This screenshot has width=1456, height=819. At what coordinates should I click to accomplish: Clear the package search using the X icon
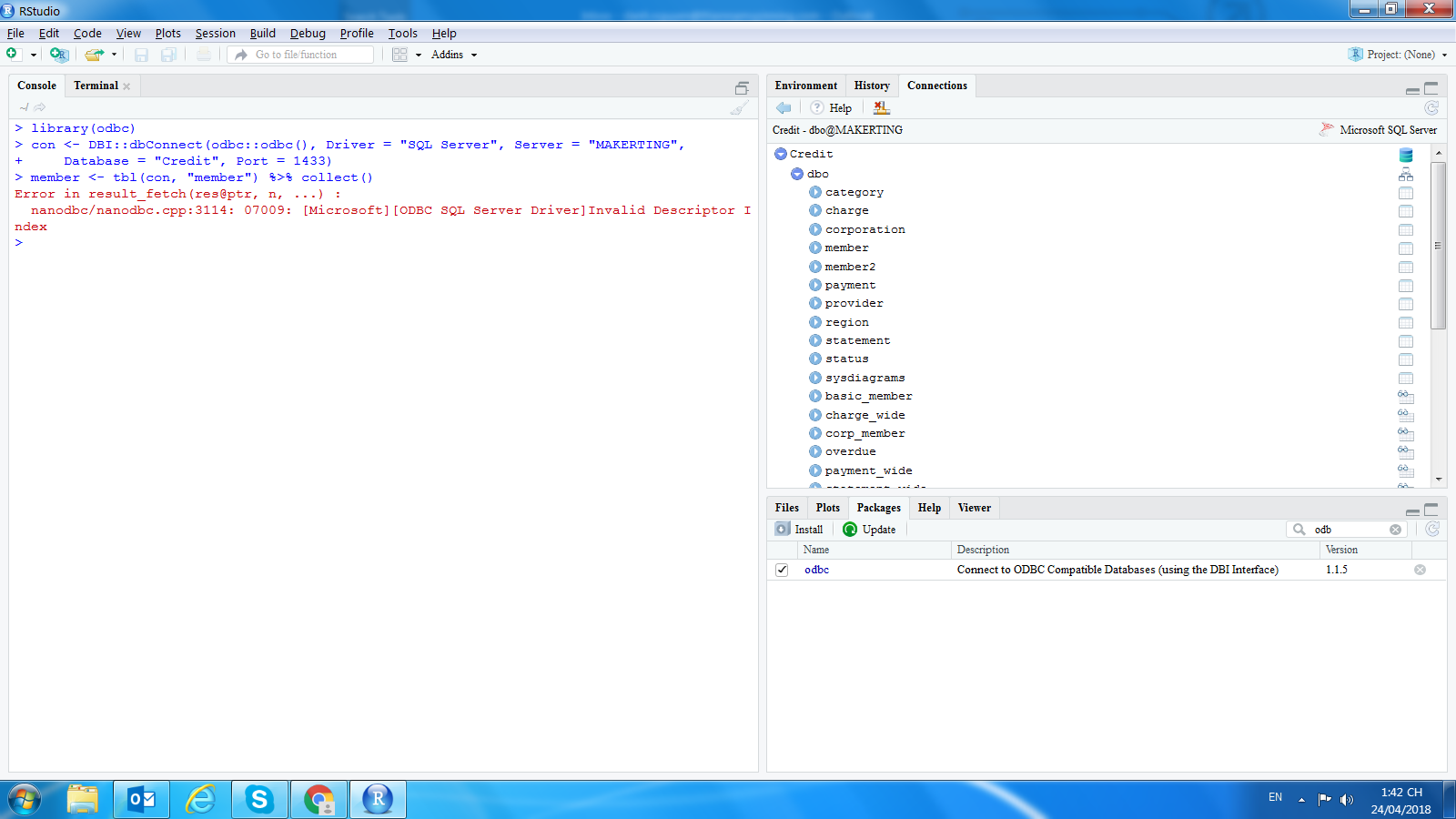click(1396, 529)
